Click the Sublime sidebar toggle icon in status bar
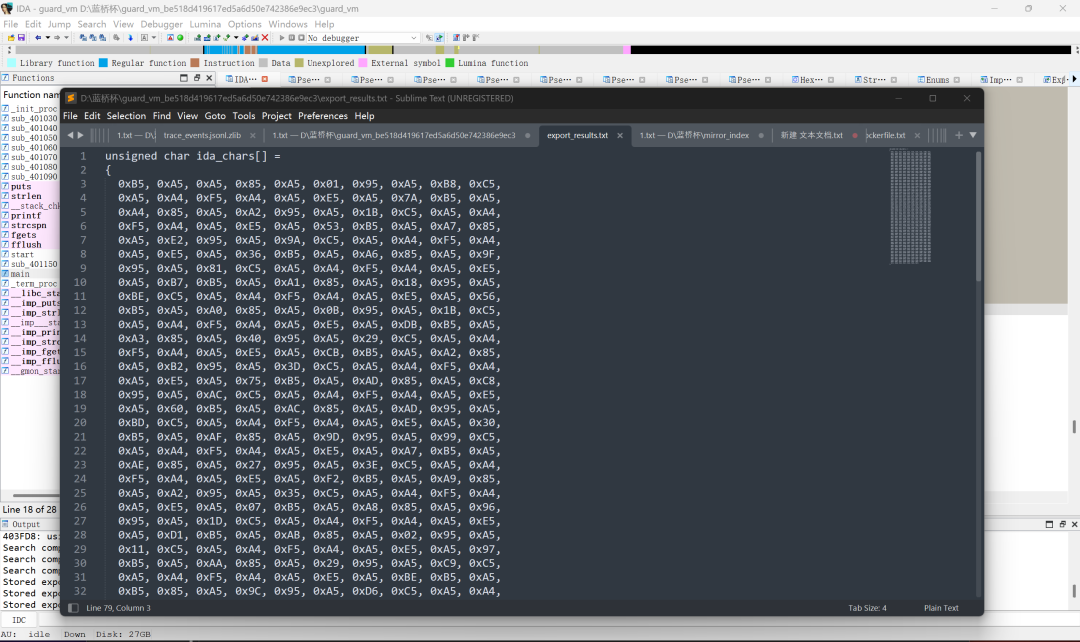 coord(74,608)
